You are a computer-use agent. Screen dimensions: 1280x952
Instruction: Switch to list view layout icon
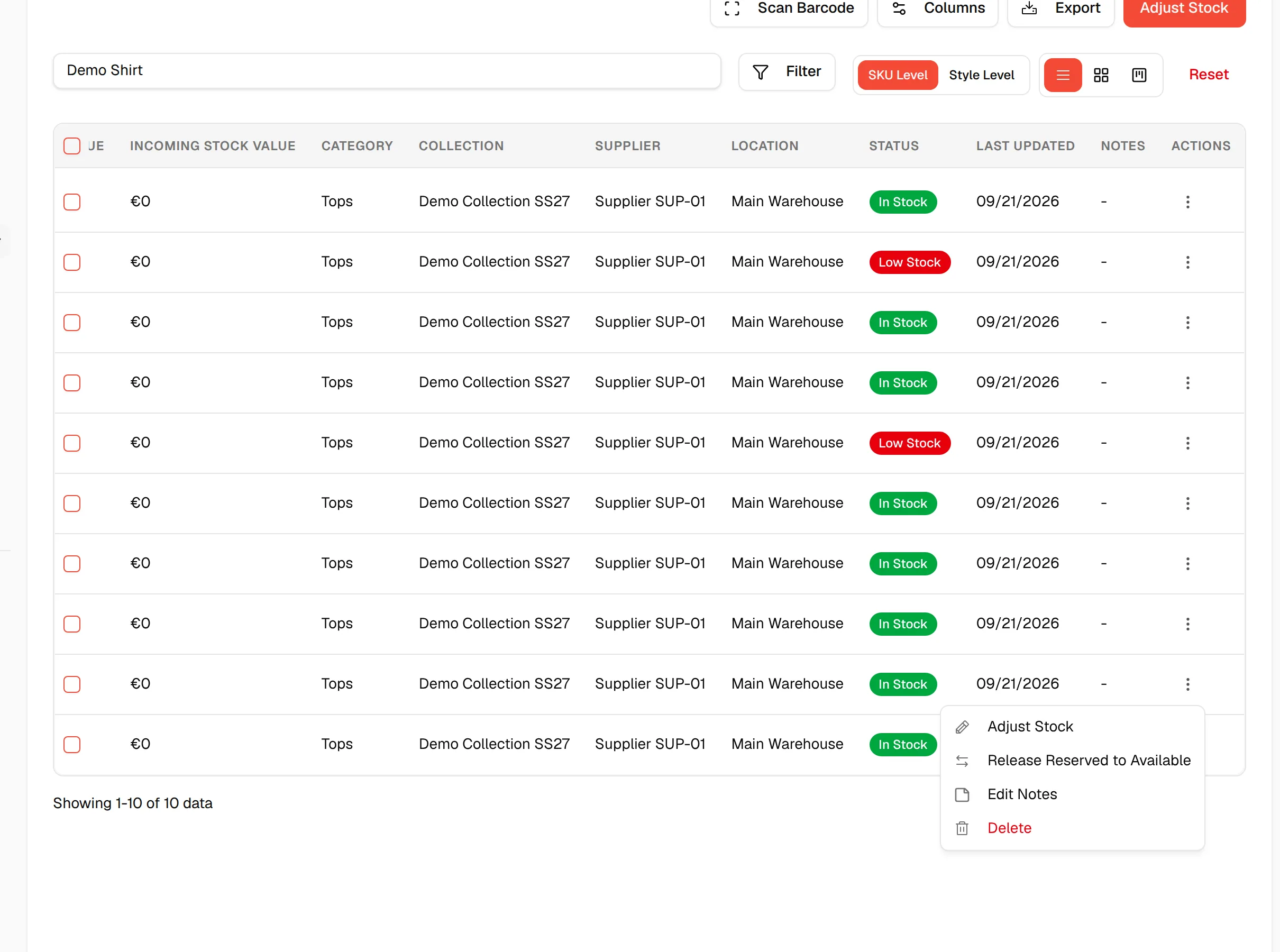[1063, 75]
